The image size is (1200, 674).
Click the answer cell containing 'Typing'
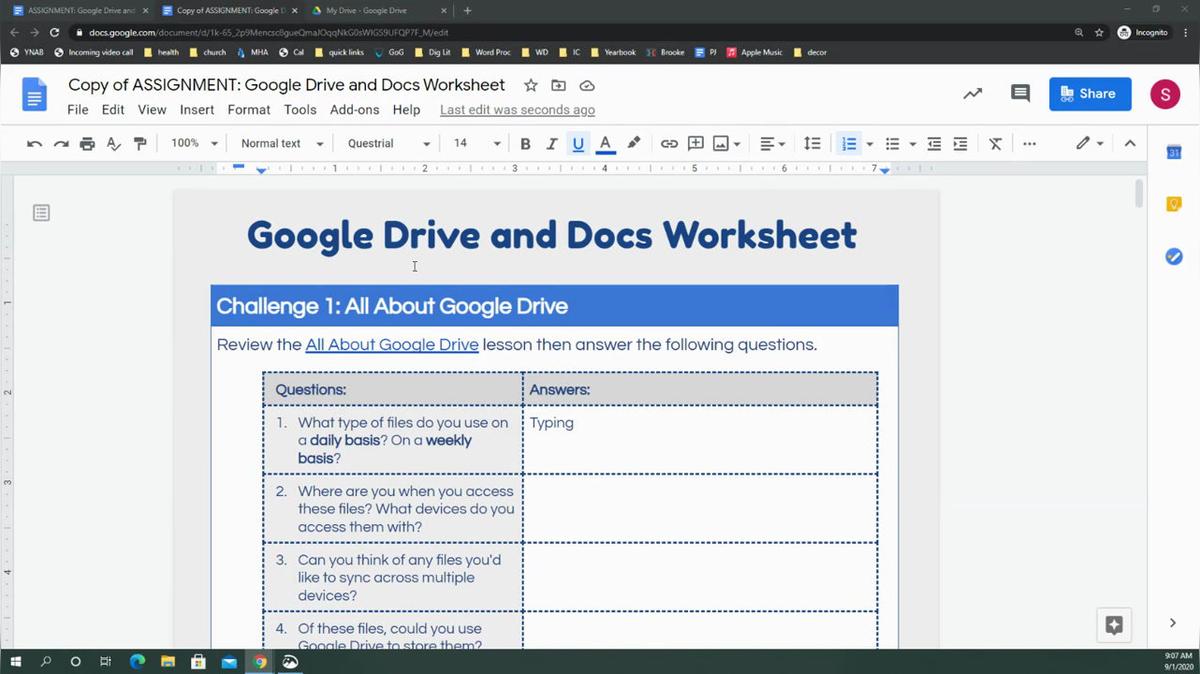pyautogui.click(x=700, y=440)
